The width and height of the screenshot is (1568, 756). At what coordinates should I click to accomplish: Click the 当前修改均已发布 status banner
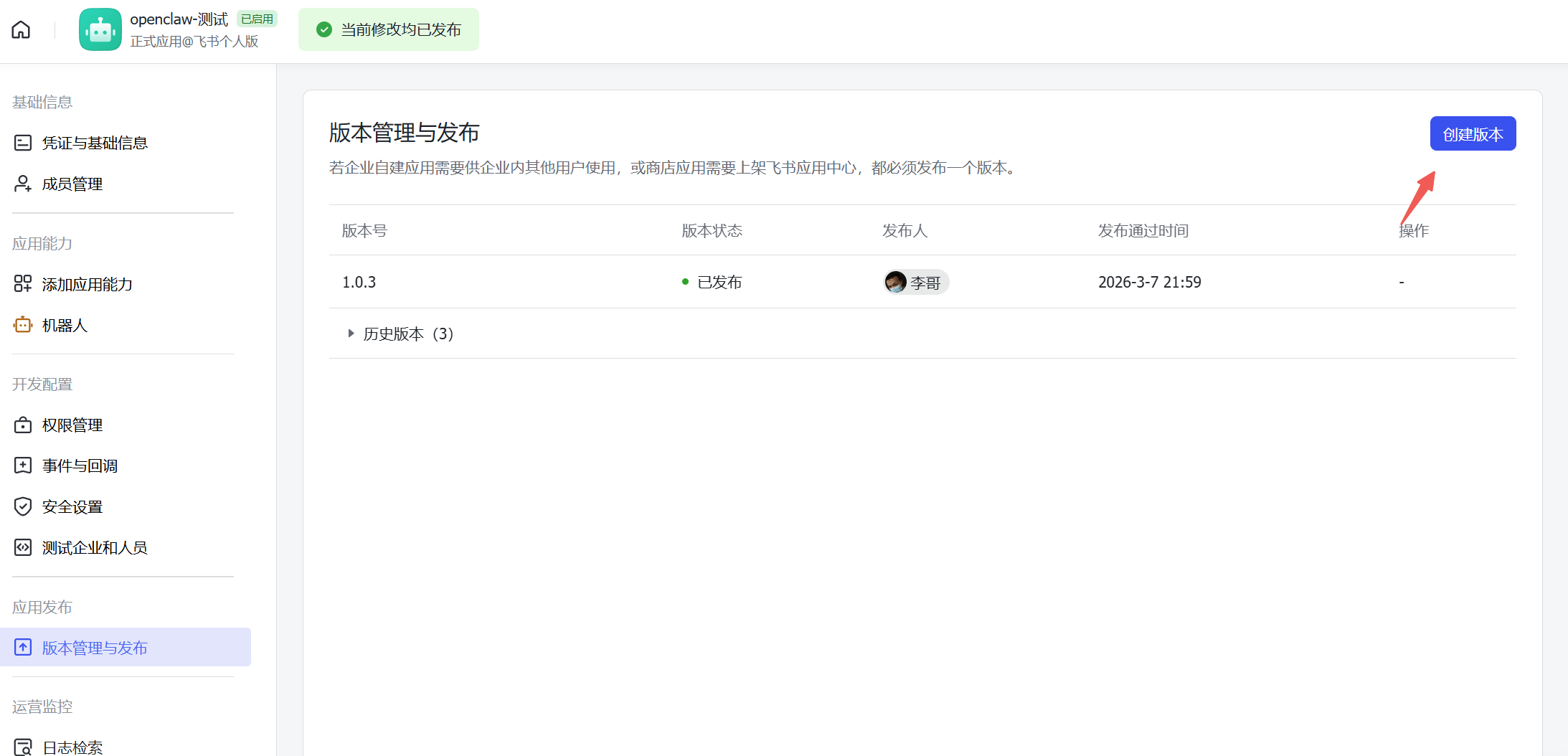coord(389,29)
